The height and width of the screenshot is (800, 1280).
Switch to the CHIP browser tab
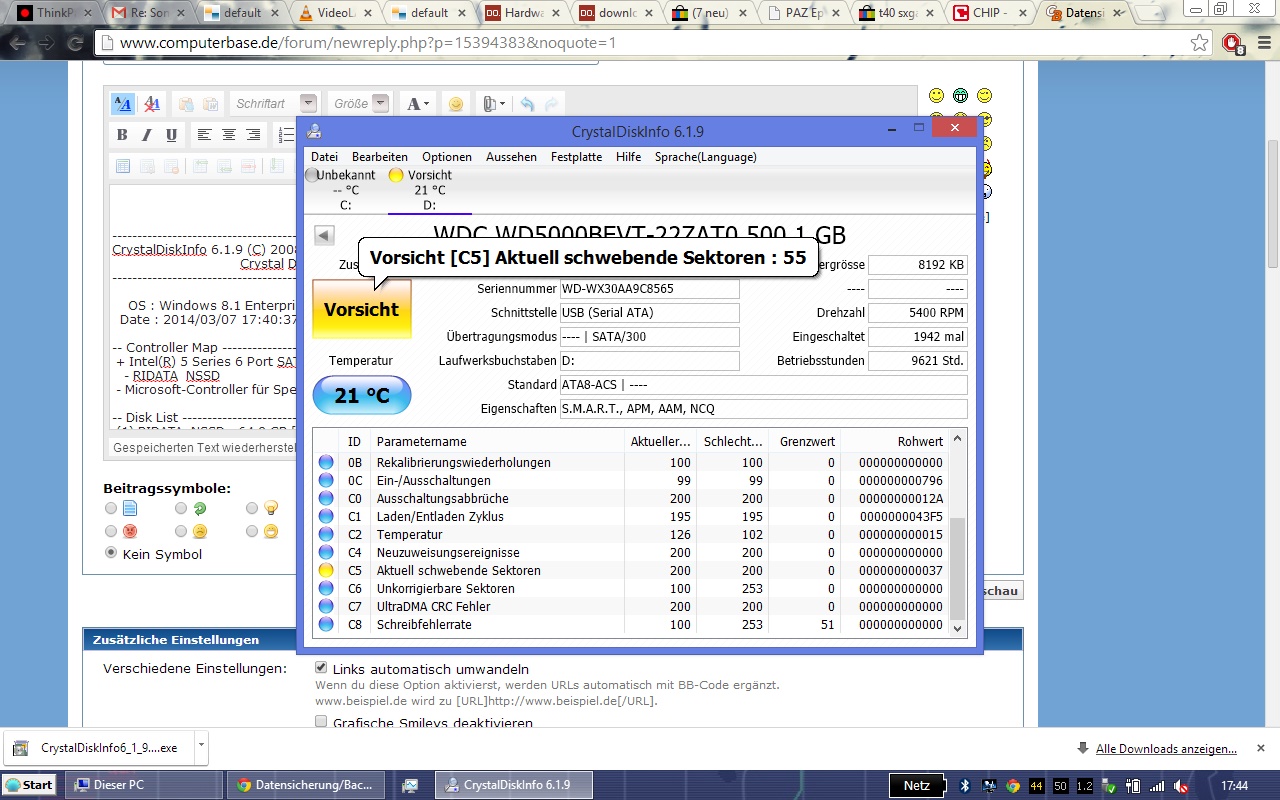pos(989,13)
